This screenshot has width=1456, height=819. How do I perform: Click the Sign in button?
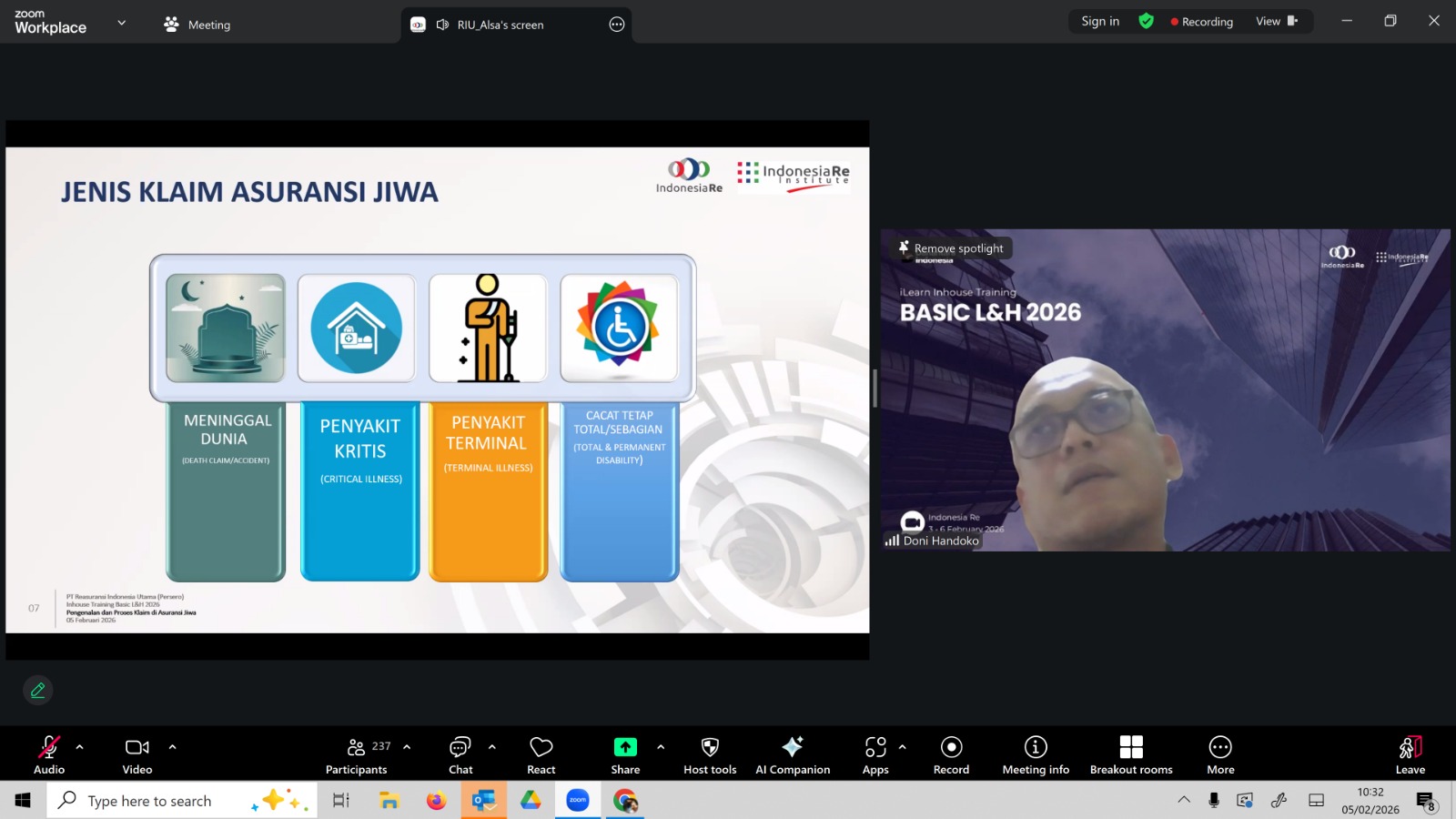coord(1100,21)
